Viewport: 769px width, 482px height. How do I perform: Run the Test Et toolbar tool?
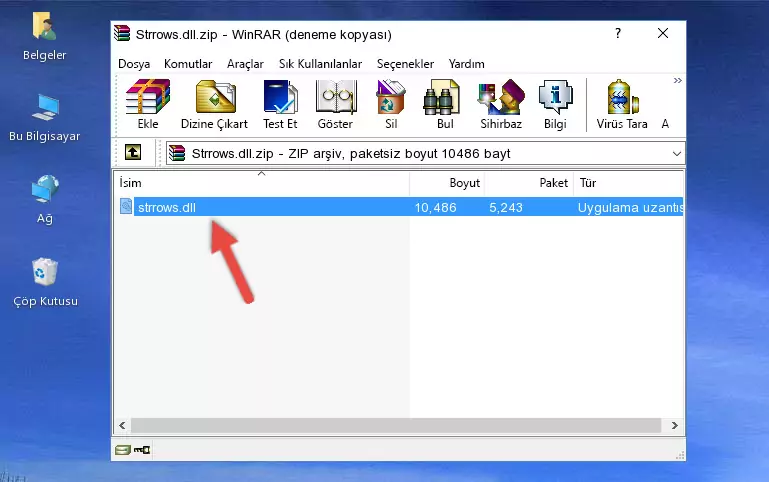280,104
